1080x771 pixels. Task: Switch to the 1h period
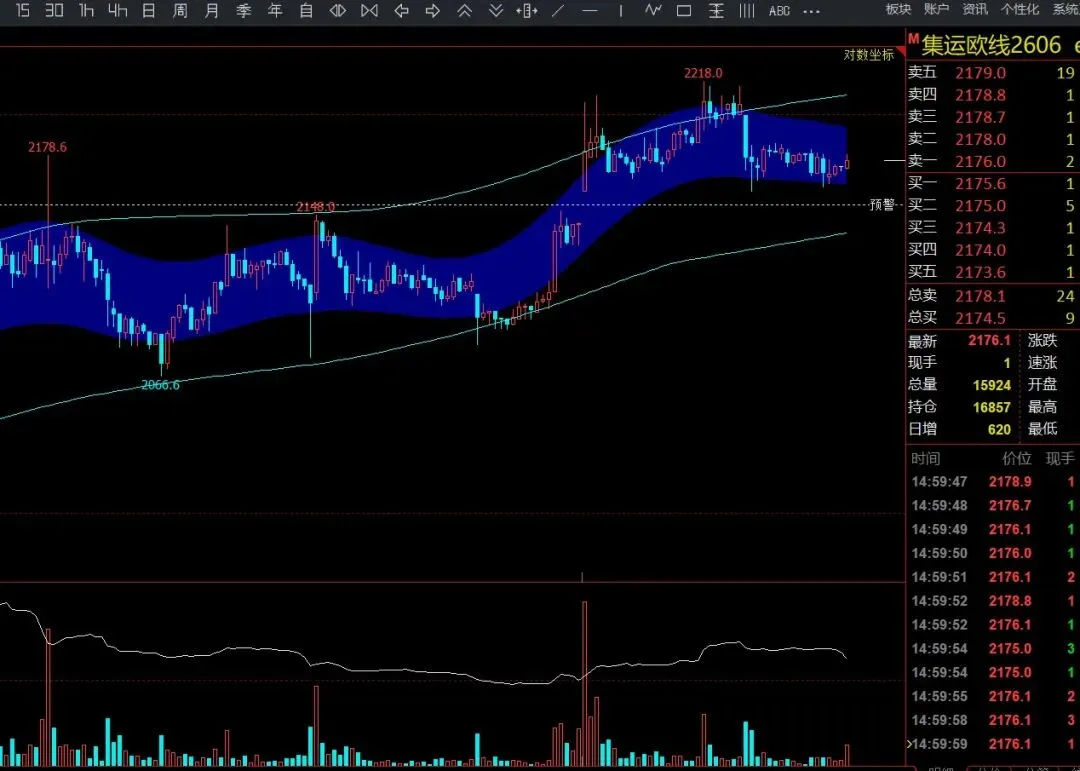(x=86, y=11)
